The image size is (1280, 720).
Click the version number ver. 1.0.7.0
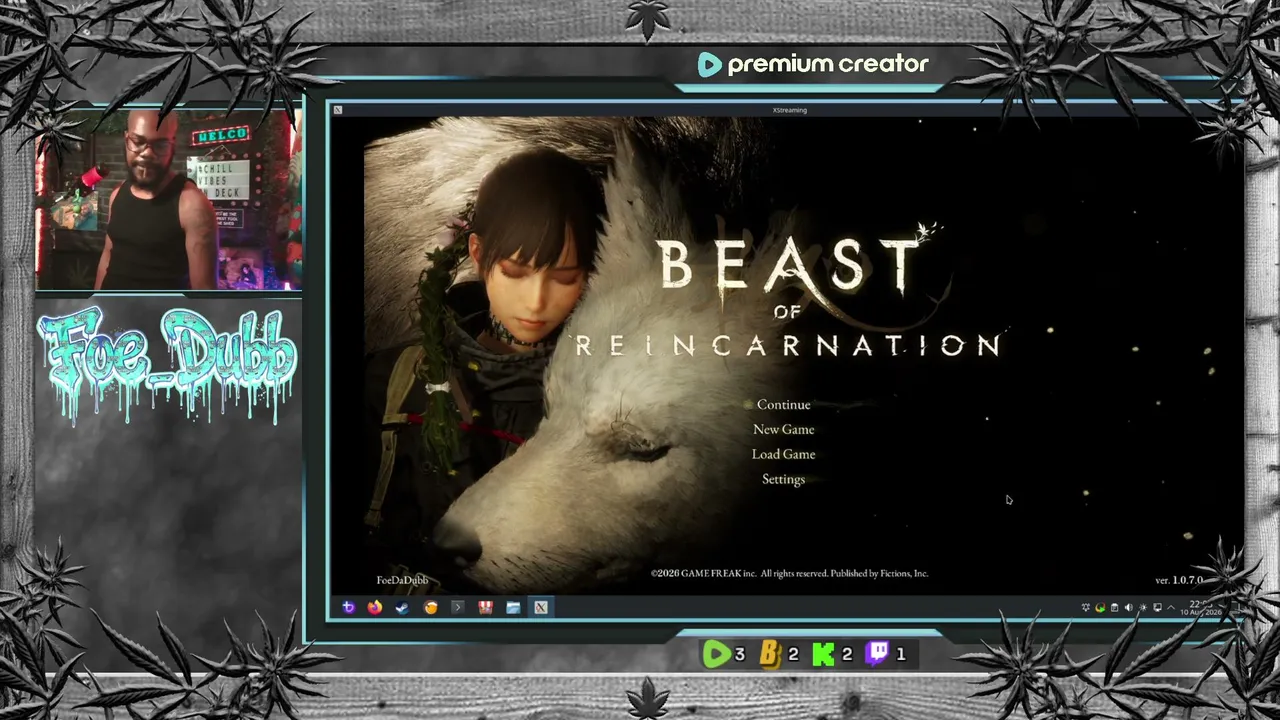click(1179, 580)
